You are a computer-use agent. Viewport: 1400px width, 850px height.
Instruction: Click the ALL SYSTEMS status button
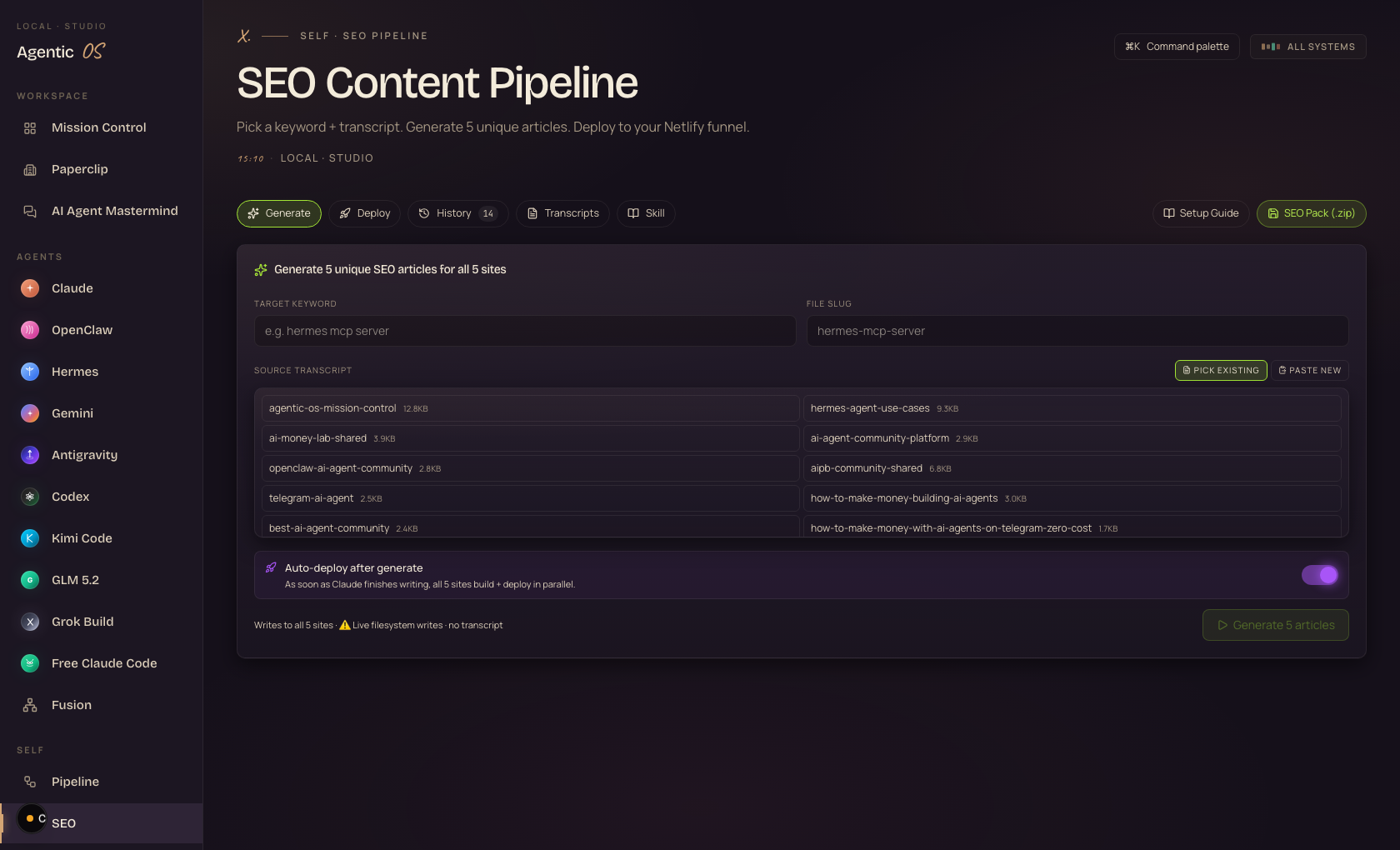pos(1308,47)
